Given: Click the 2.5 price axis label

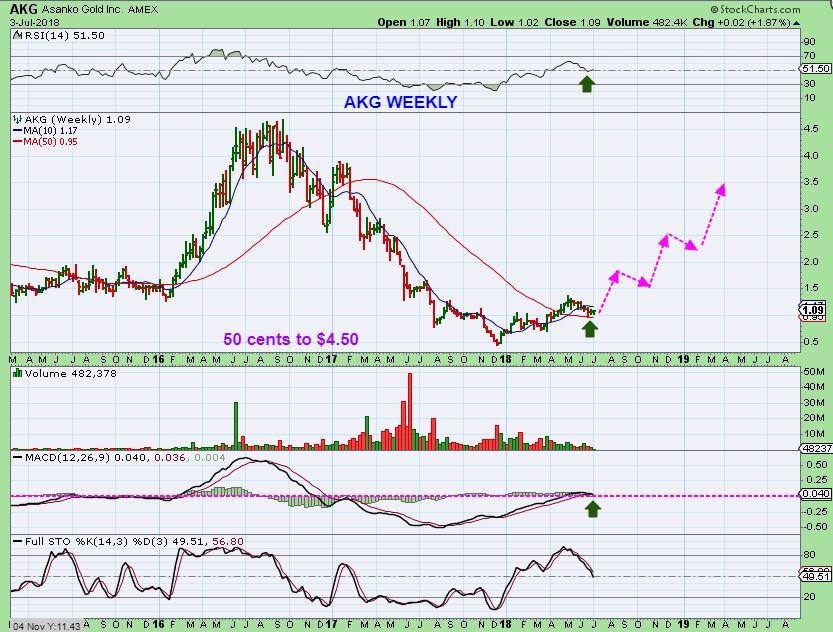Looking at the screenshot, I should pos(811,235).
